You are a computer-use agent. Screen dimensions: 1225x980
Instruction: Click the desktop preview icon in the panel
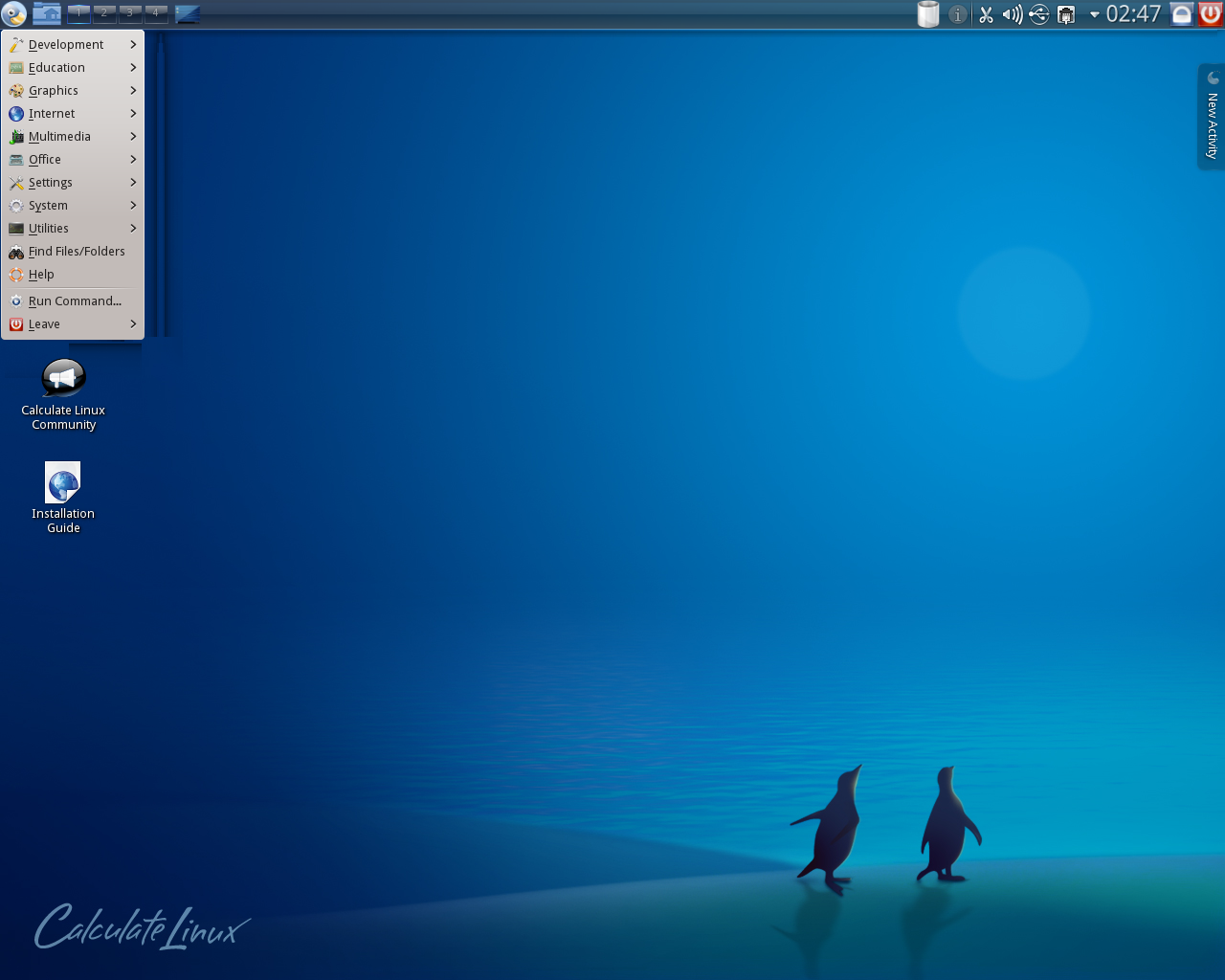(x=188, y=13)
